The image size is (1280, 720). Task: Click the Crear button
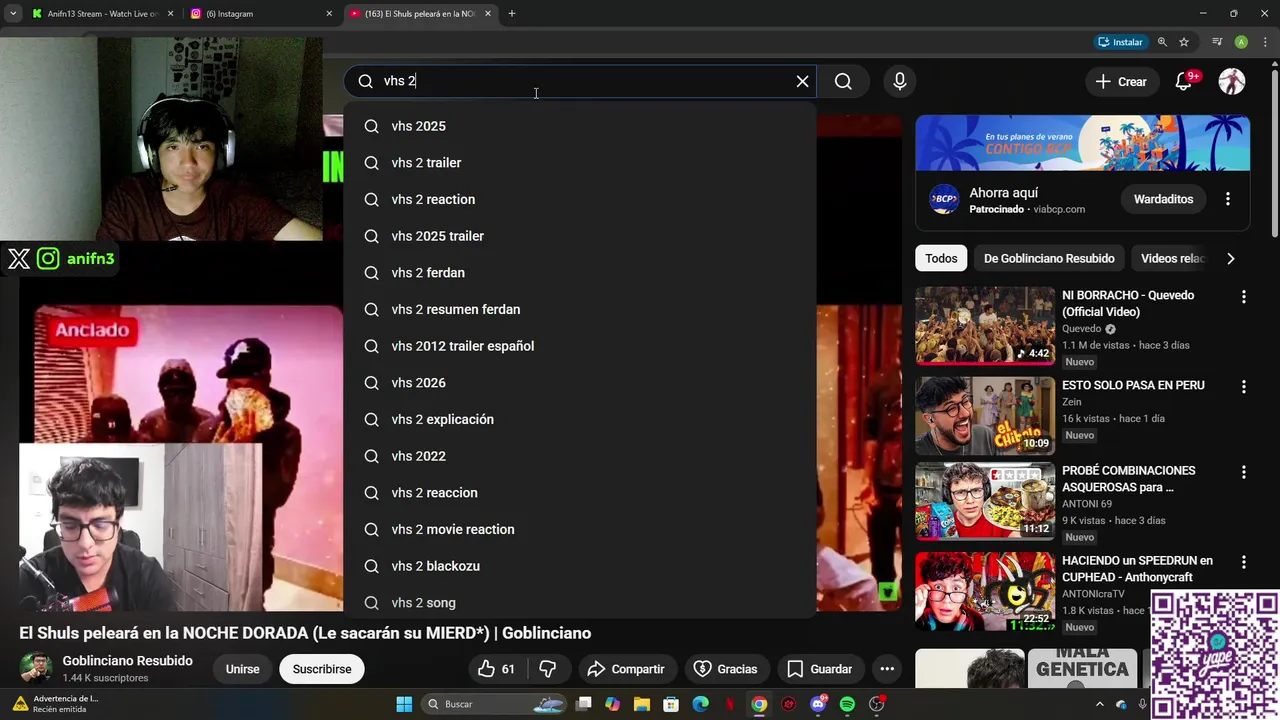(1122, 82)
